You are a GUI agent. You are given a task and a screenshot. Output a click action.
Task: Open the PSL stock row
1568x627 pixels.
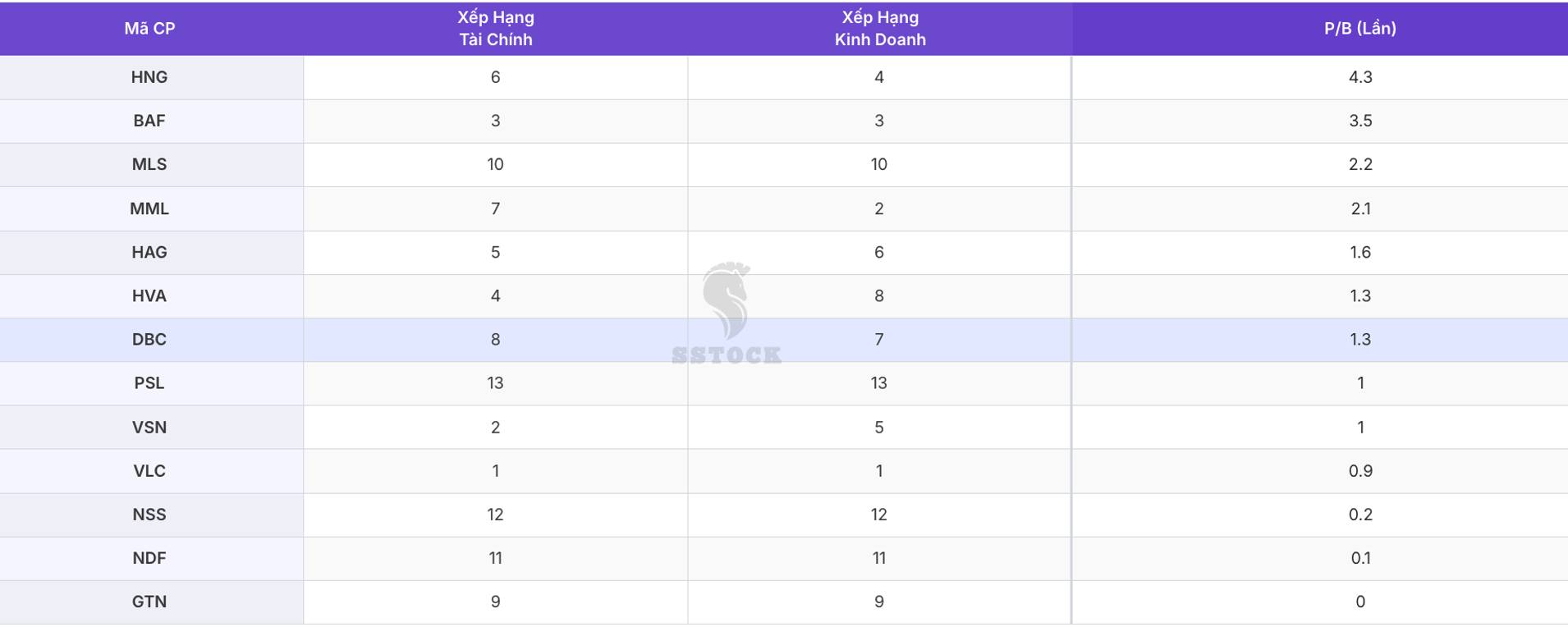coord(149,382)
